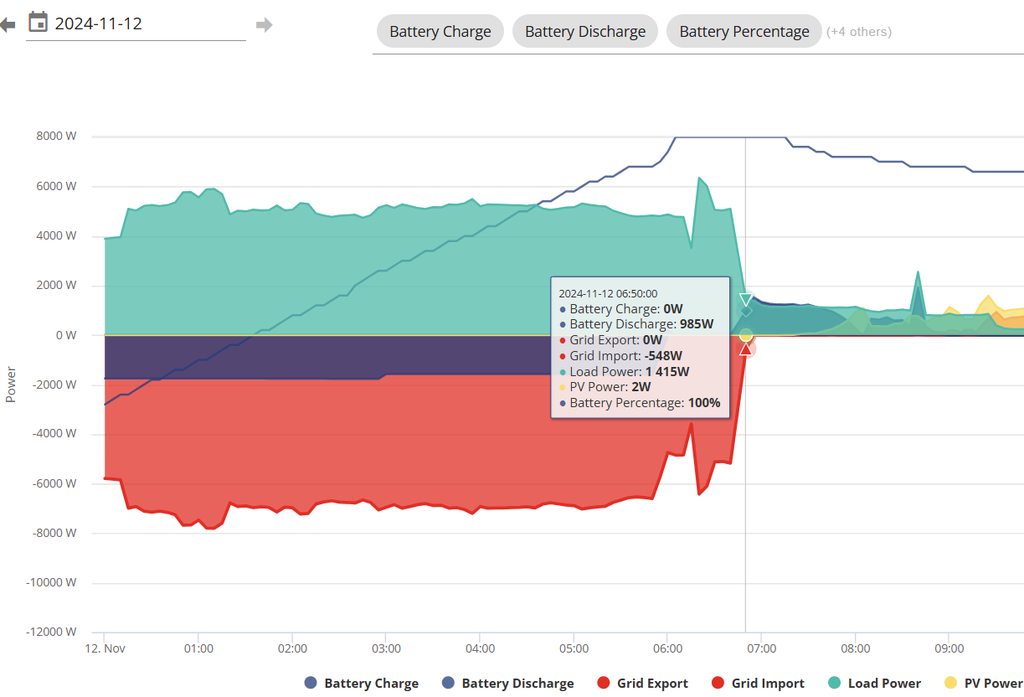Open the calendar date picker icon
The image size is (1024, 697).
[38, 22]
